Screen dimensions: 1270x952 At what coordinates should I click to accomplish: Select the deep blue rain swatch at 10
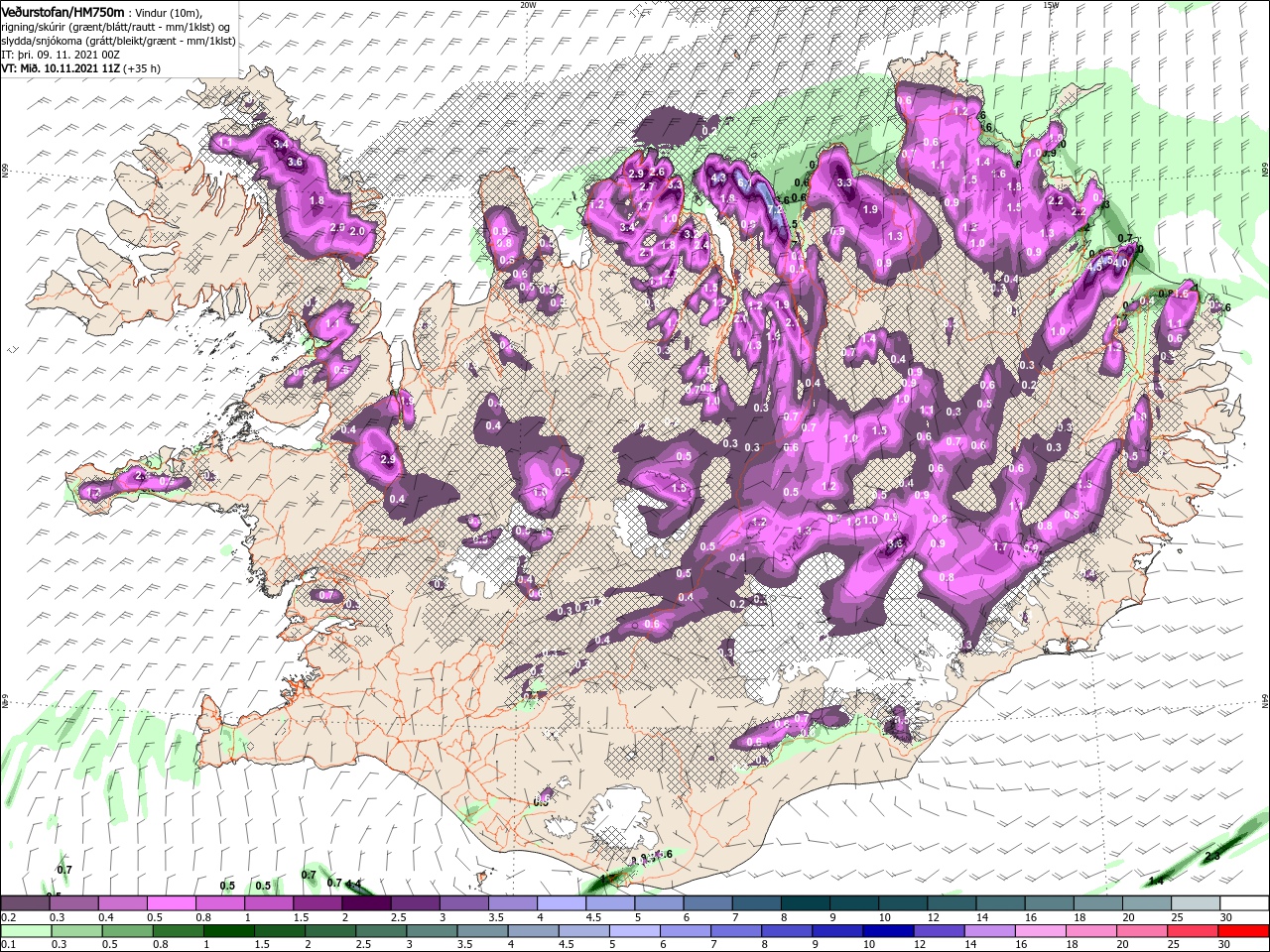coord(888,931)
